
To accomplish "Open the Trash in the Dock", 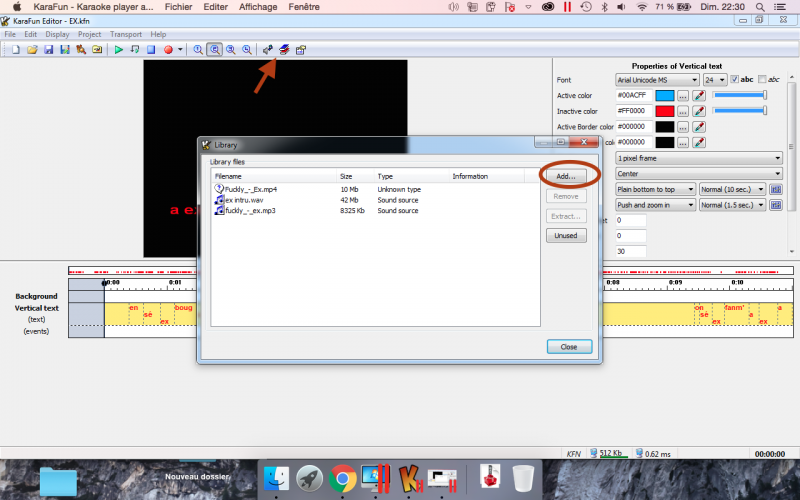I will click(523, 479).
